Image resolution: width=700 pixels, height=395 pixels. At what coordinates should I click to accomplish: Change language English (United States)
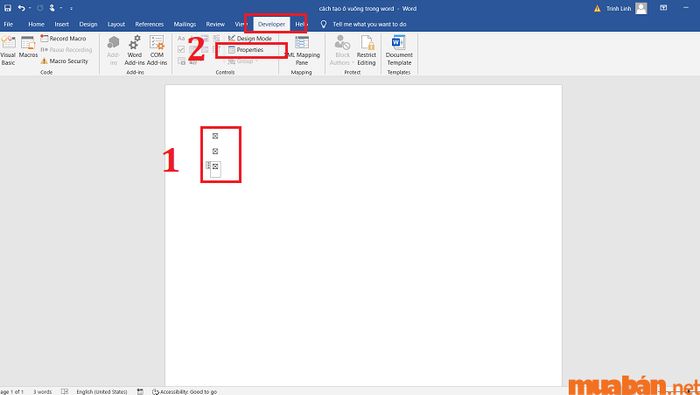(102, 391)
